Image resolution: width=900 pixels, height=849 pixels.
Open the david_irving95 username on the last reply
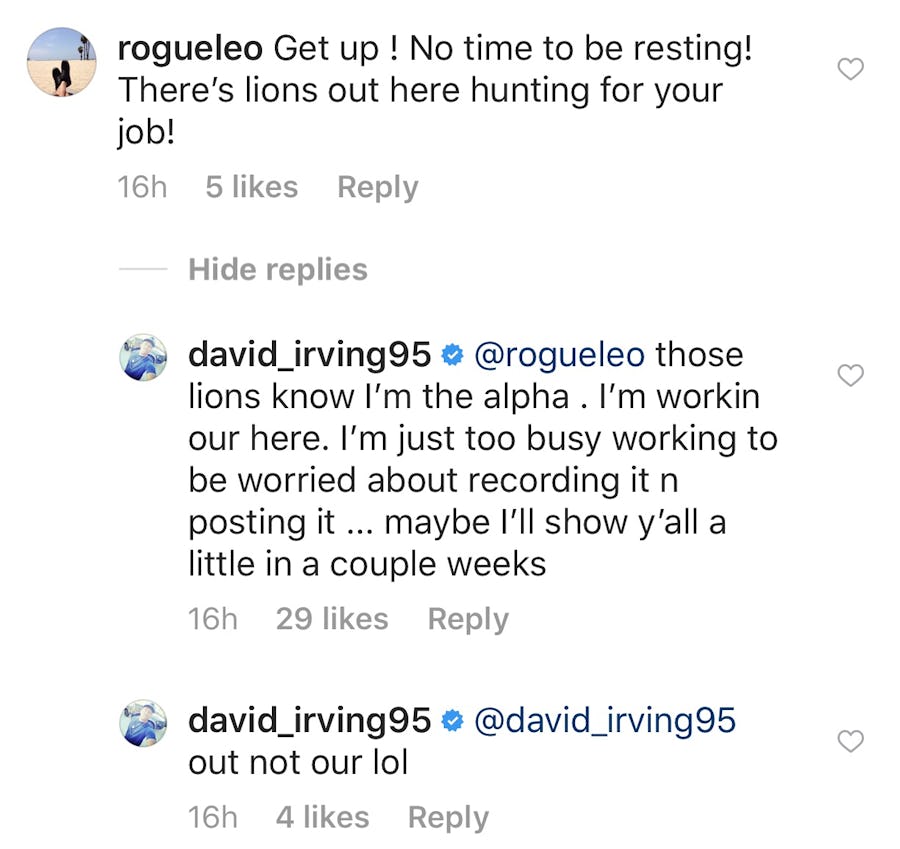pos(310,721)
